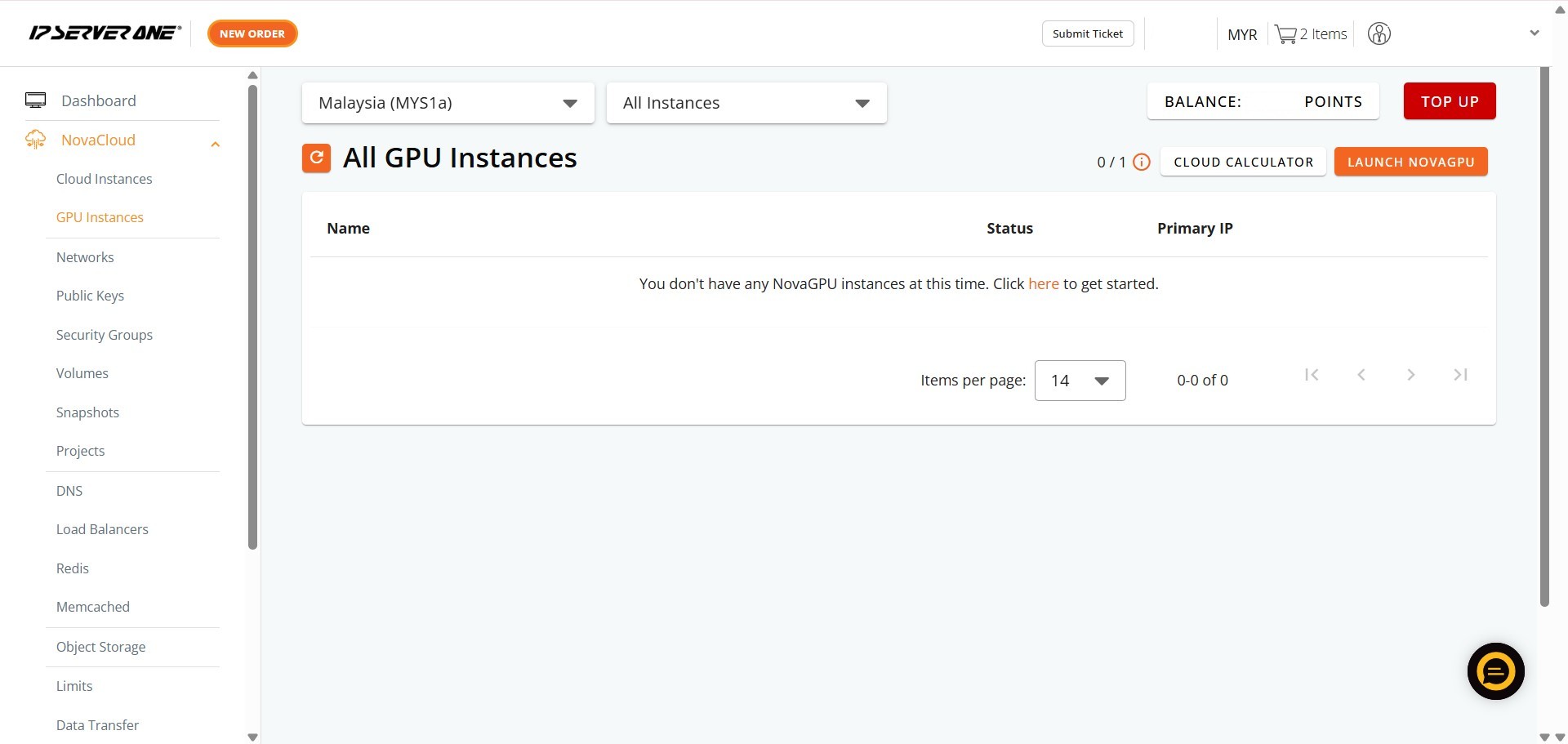Click the IP ServerOne logo
This screenshot has height=744, width=1568.
105,33
